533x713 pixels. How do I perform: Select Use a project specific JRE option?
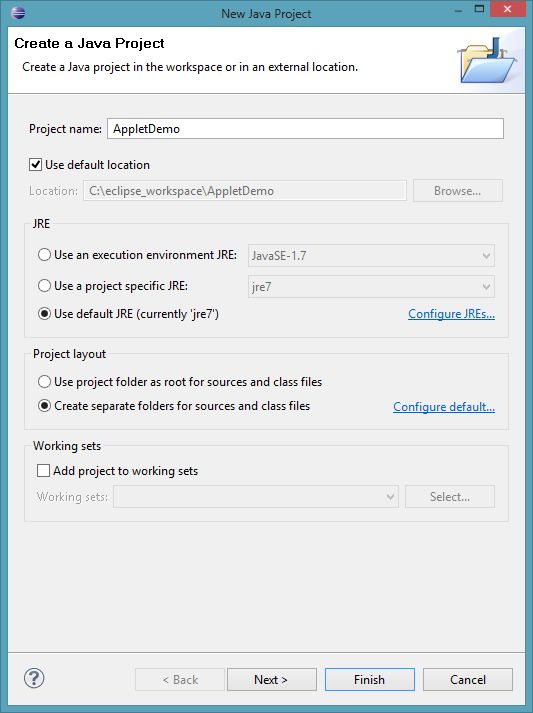tap(44, 286)
